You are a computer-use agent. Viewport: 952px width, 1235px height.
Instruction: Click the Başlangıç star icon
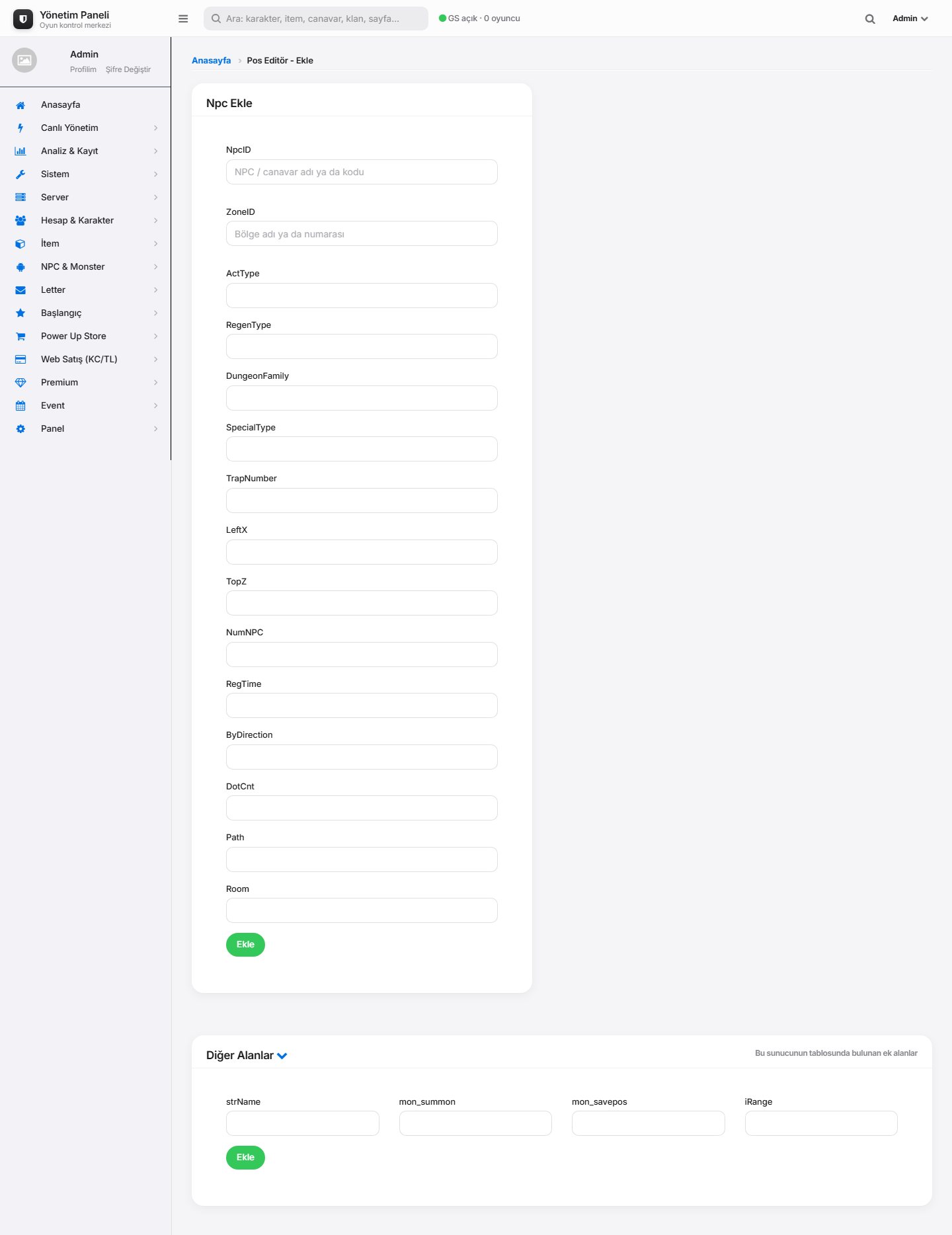point(20,313)
